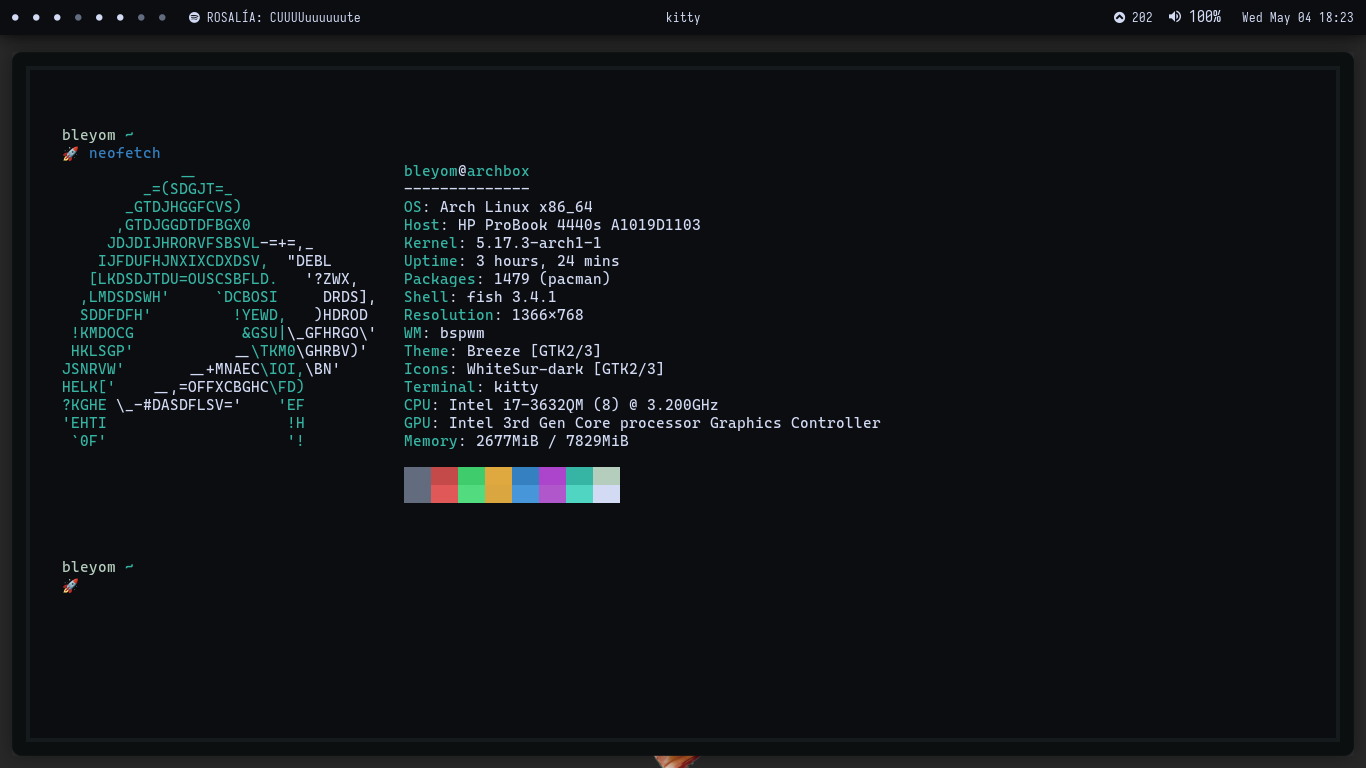The image size is (1366, 768).
Task: Switch to the seventh workspace dot
Action: (141, 17)
